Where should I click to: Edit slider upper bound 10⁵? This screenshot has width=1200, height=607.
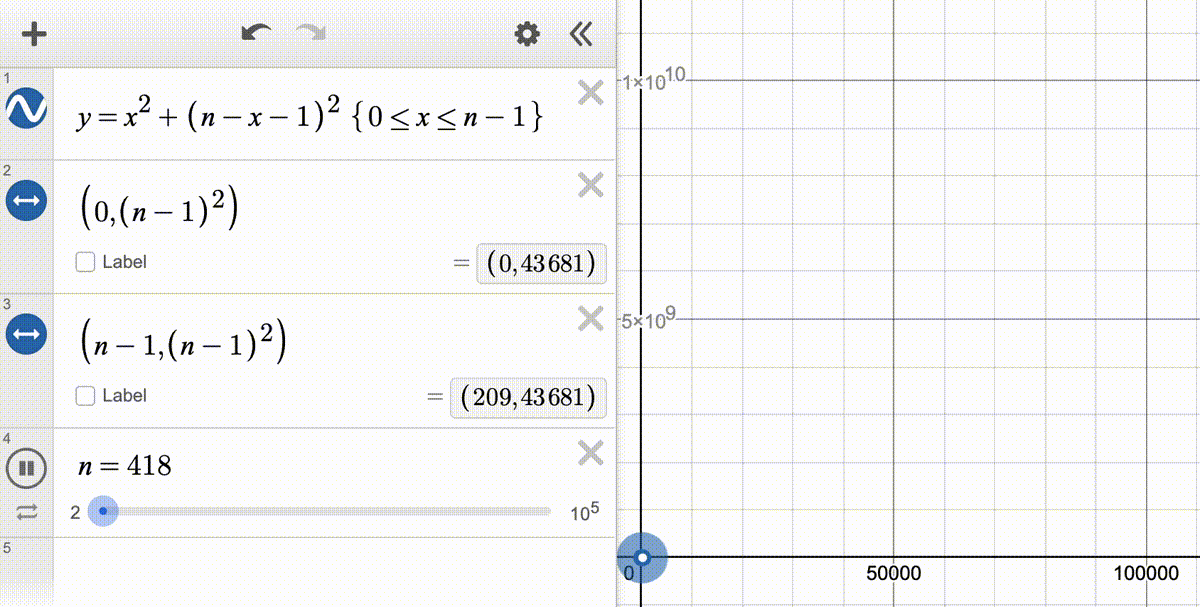tap(585, 513)
